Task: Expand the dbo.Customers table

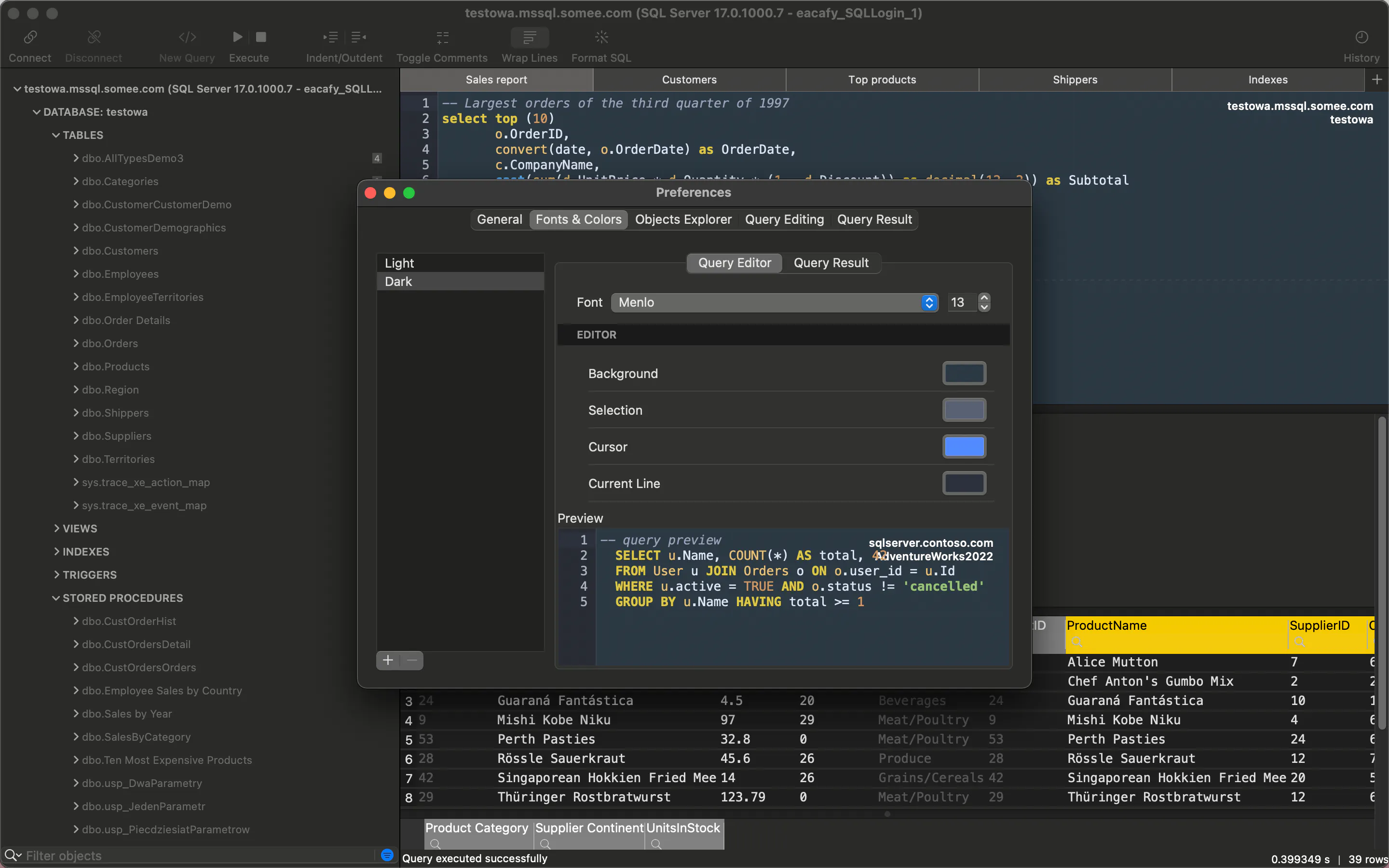Action: point(76,250)
